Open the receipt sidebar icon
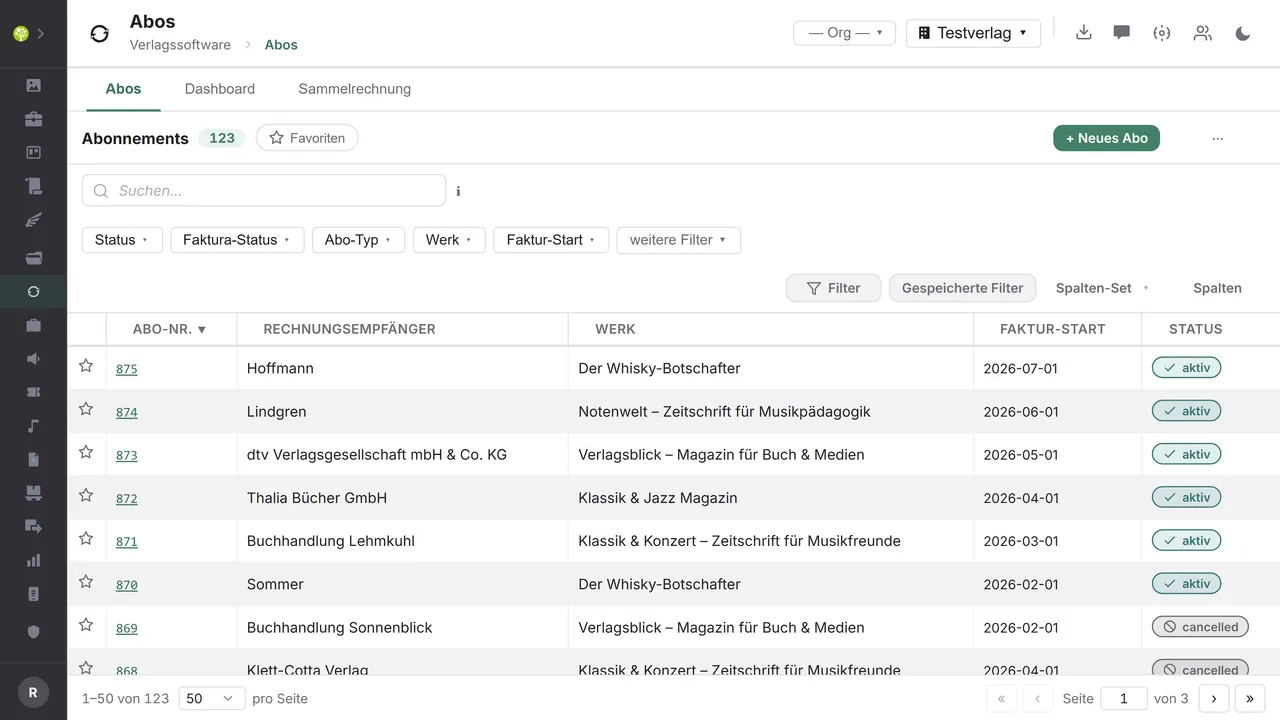 click(x=33, y=594)
